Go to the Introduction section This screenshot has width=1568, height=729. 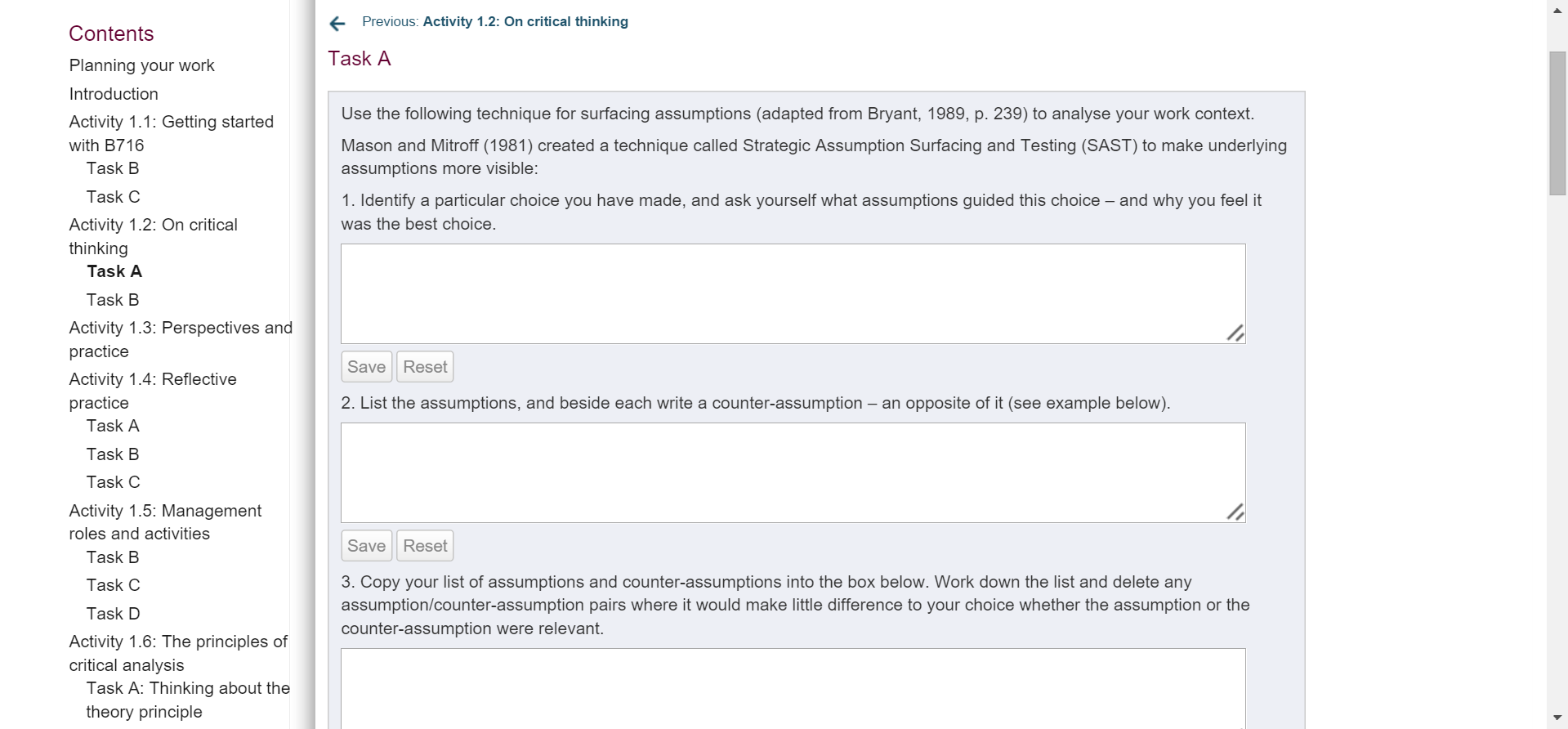click(114, 94)
